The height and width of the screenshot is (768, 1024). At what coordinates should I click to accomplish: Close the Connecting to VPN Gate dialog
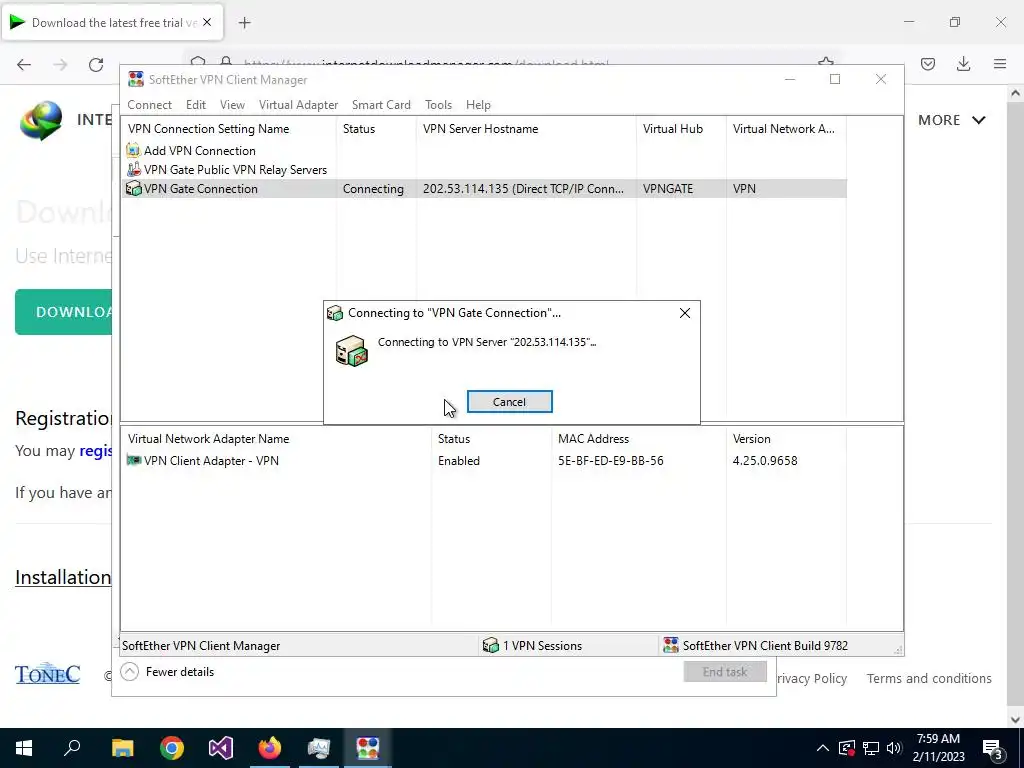click(x=684, y=313)
